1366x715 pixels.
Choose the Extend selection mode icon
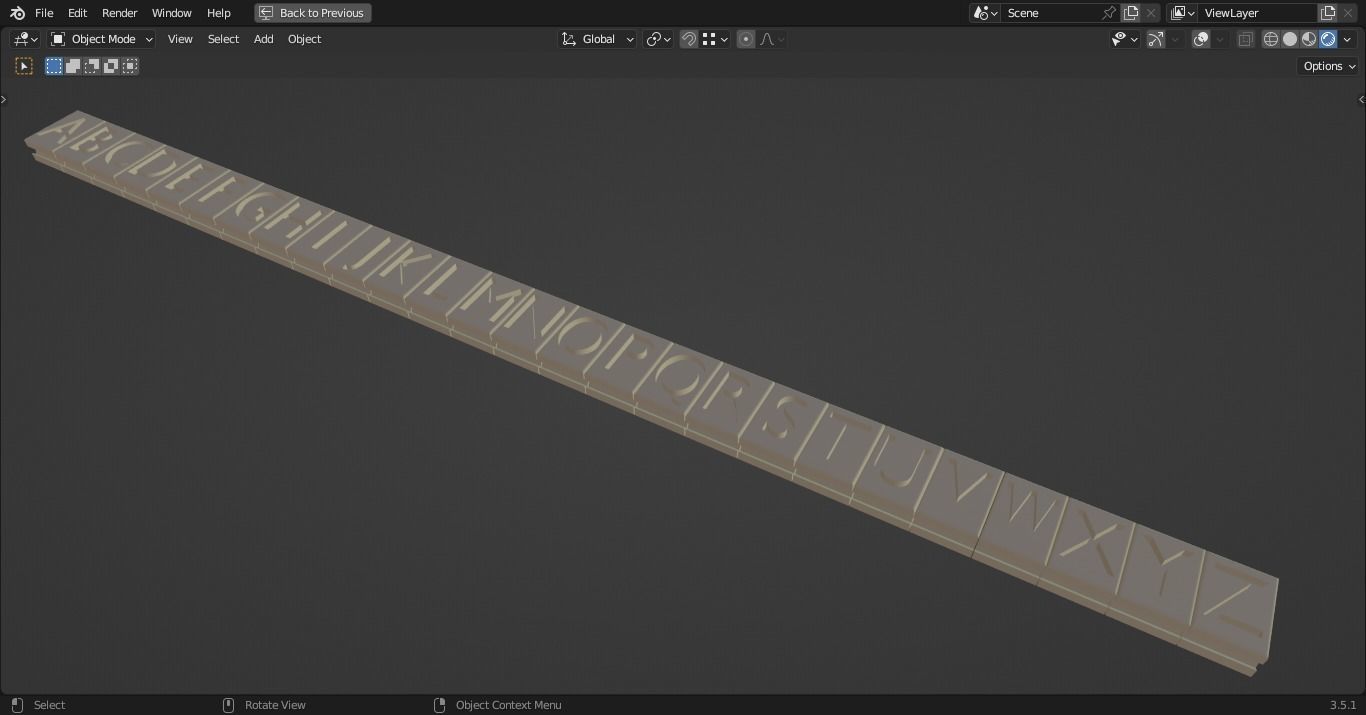[73, 66]
